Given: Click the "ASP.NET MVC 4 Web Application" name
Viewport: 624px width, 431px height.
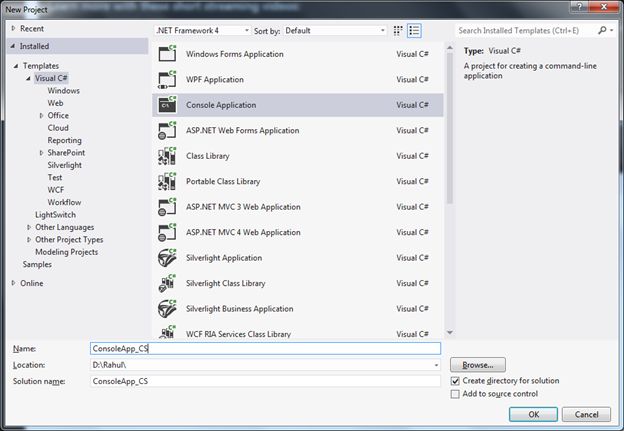Looking at the screenshot, I should (243, 232).
